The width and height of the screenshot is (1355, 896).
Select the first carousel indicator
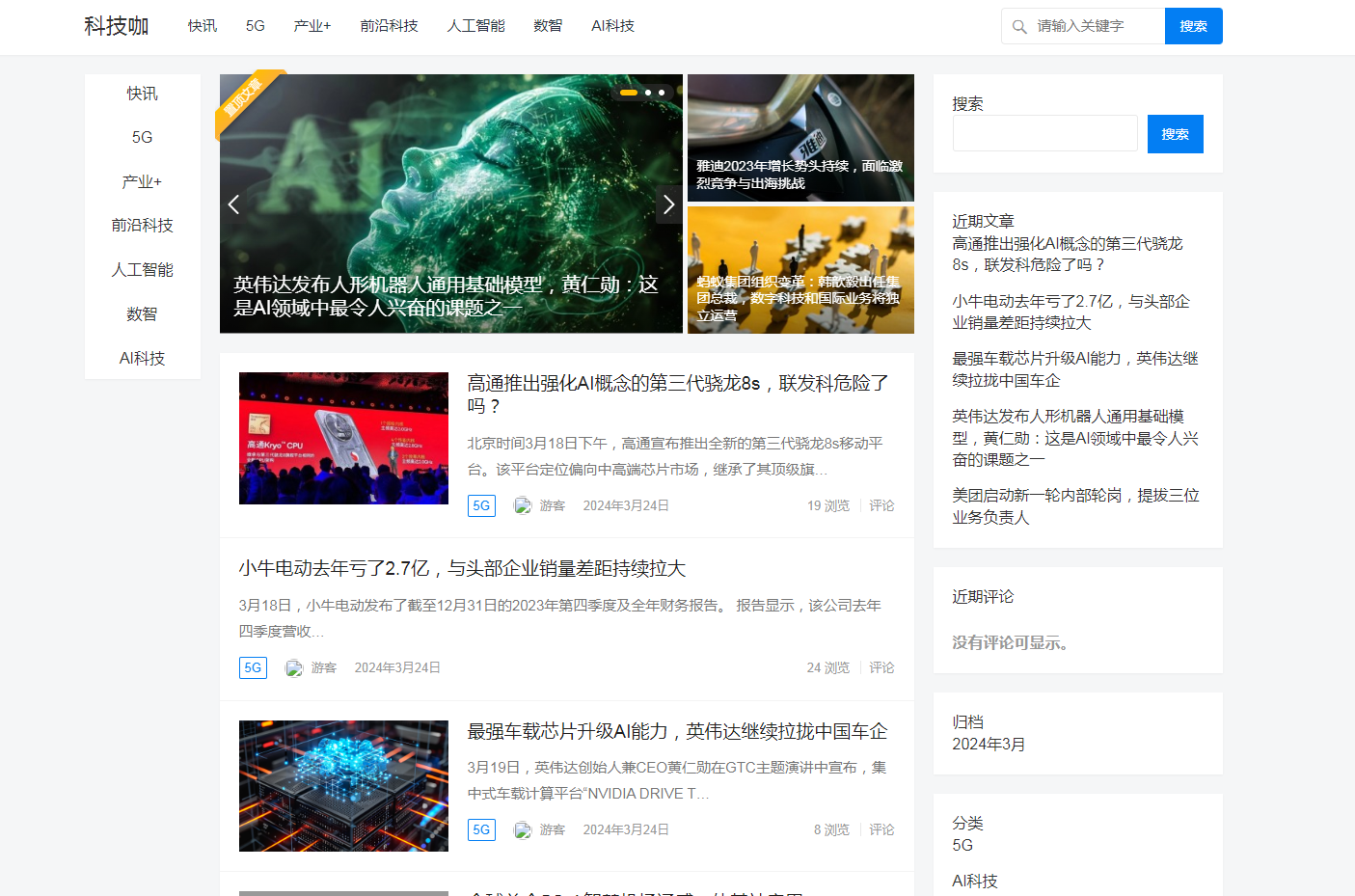pos(629,93)
